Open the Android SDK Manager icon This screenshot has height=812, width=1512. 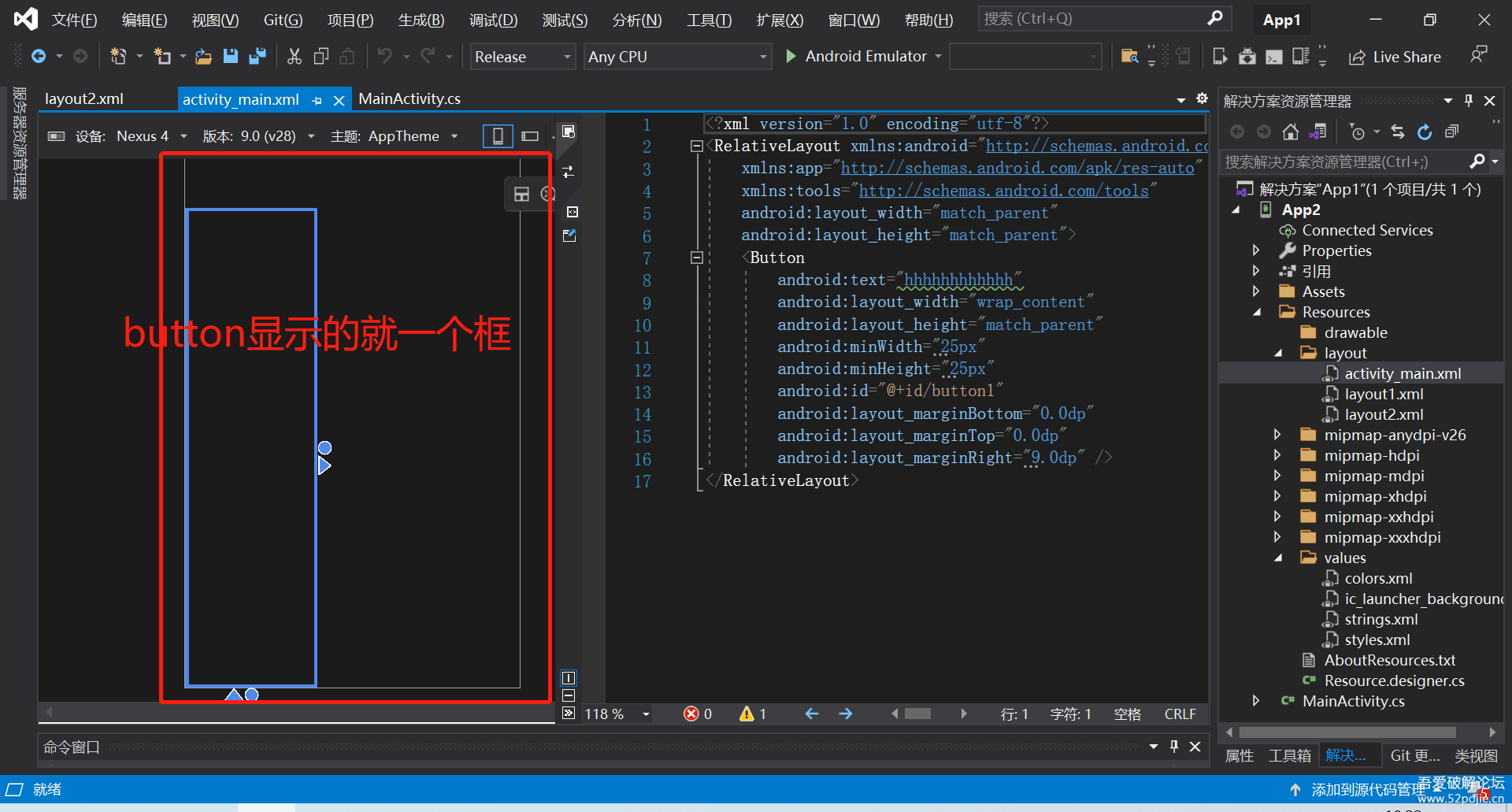pyautogui.click(x=1247, y=56)
